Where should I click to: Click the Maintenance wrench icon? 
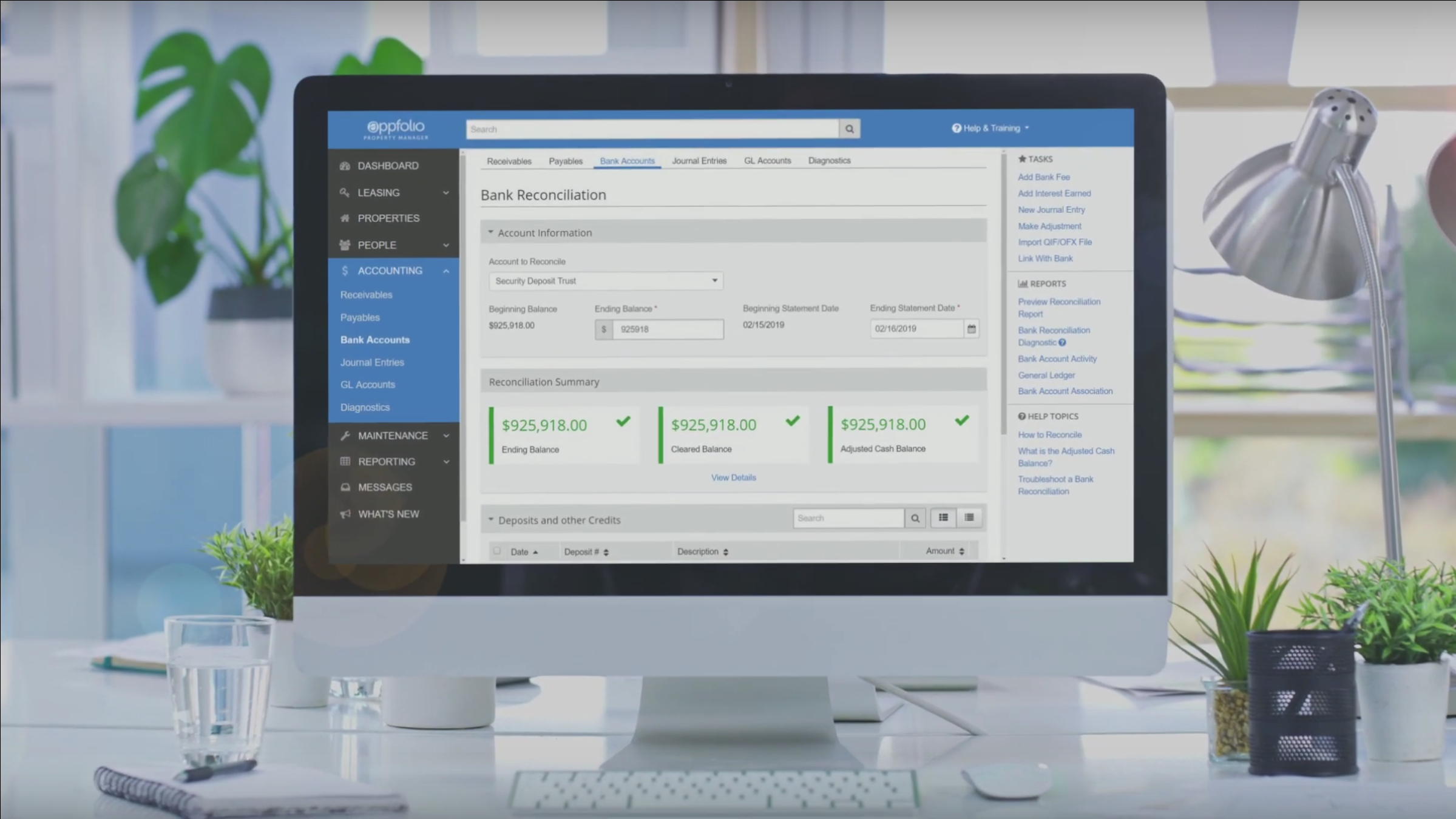pos(345,436)
